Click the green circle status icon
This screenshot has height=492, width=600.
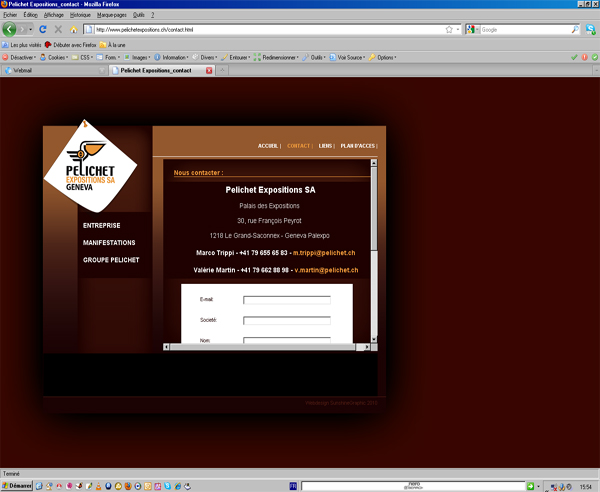595,57
